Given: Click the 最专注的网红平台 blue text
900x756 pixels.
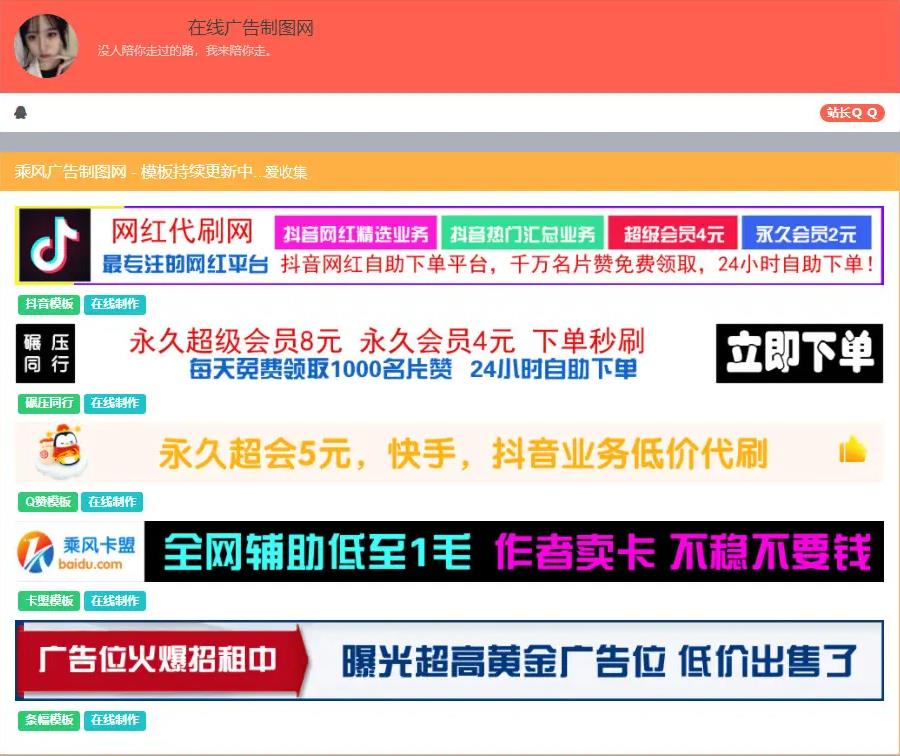Looking at the screenshot, I should point(185,265).
